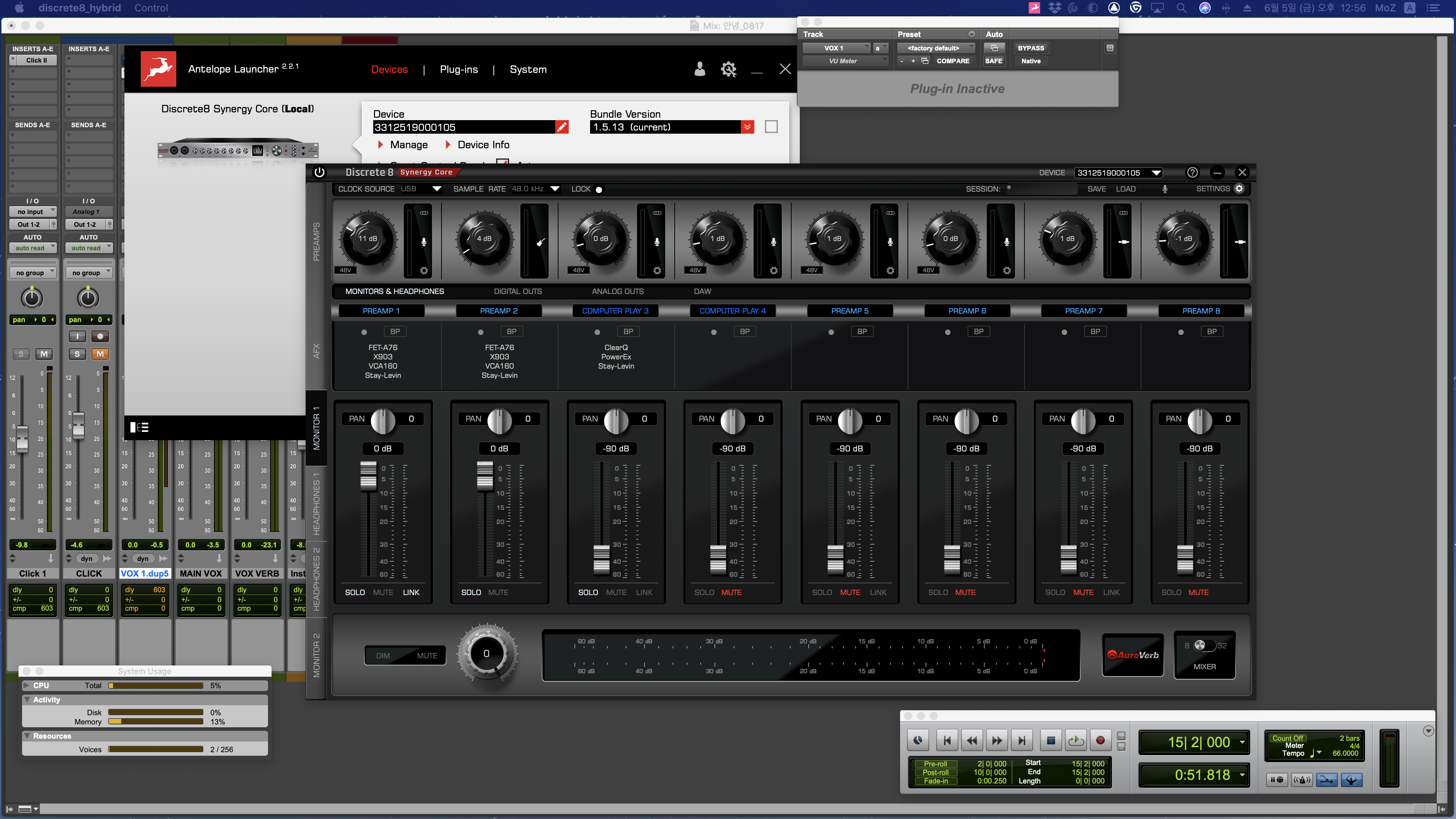The height and width of the screenshot is (819, 1456).
Task: Open Discrete 8 help question mark
Action: pos(1192,172)
